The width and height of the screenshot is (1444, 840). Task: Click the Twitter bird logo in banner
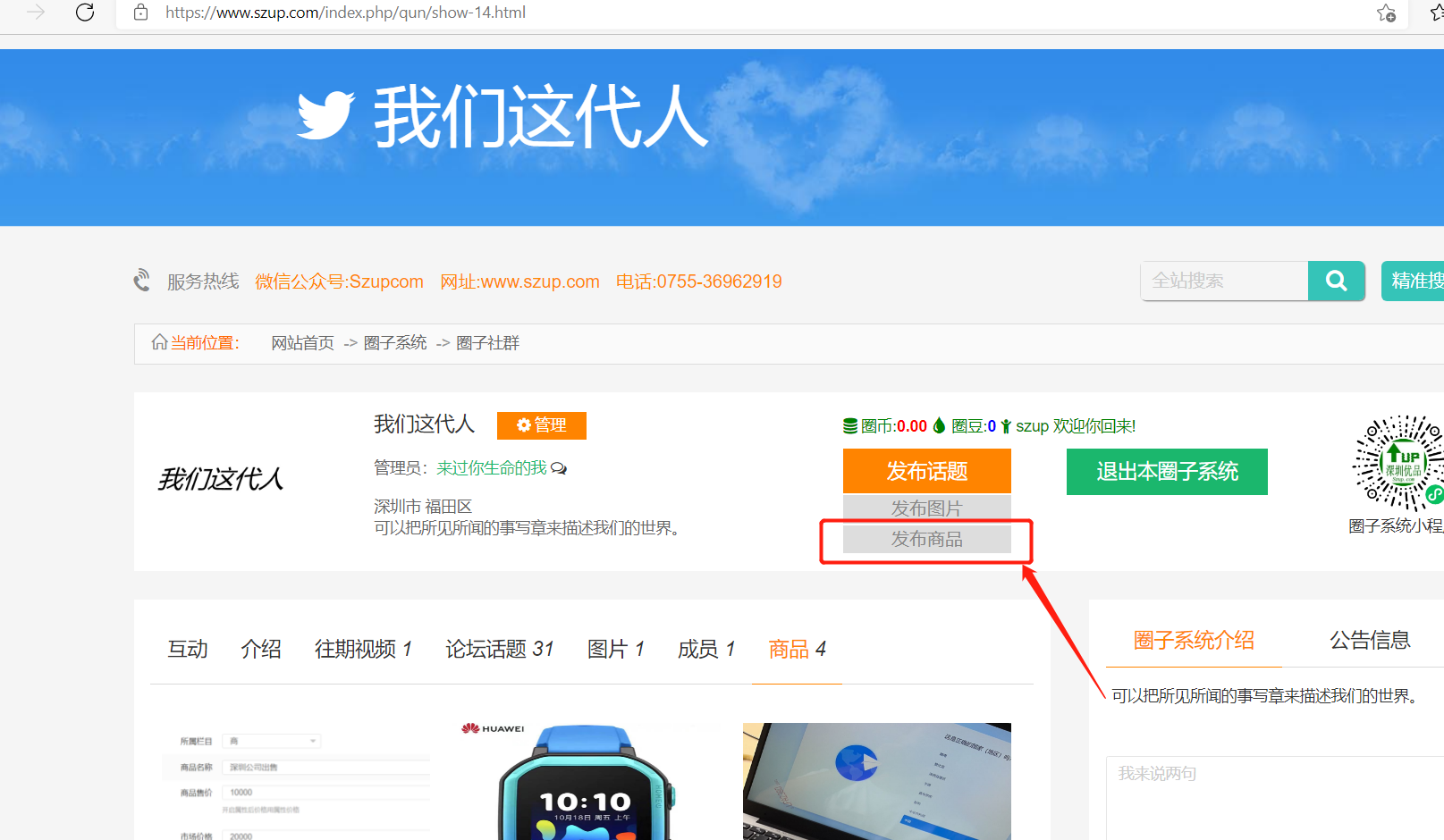pyautogui.click(x=325, y=115)
